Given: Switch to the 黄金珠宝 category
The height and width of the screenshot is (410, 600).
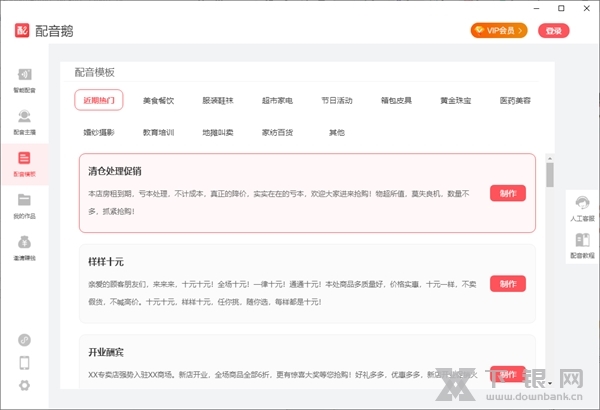Looking at the screenshot, I should [x=456, y=101].
